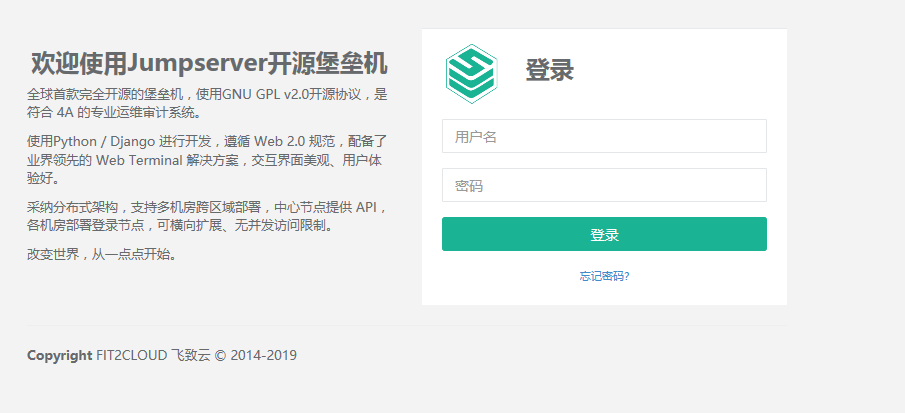Click the green 登录 login button
This screenshot has width=905, height=413.
604,234
